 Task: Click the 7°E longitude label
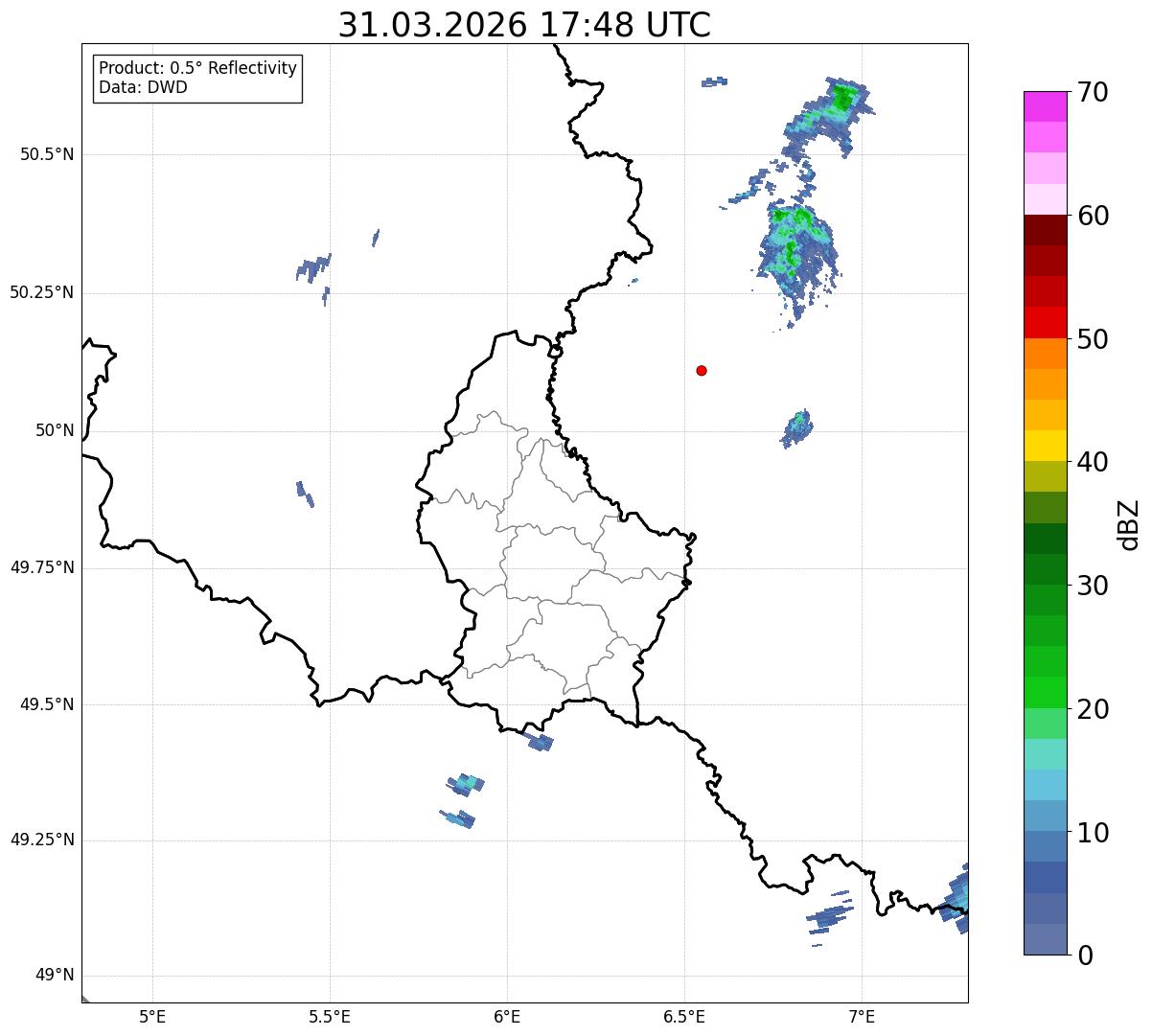pyautogui.click(x=862, y=1016)
